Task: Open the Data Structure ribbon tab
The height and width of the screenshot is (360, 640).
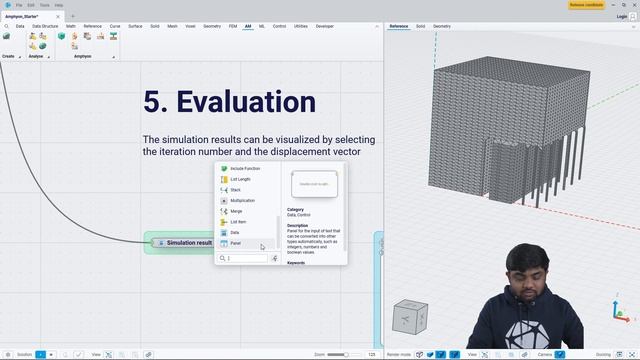Action: click(45, 26)
